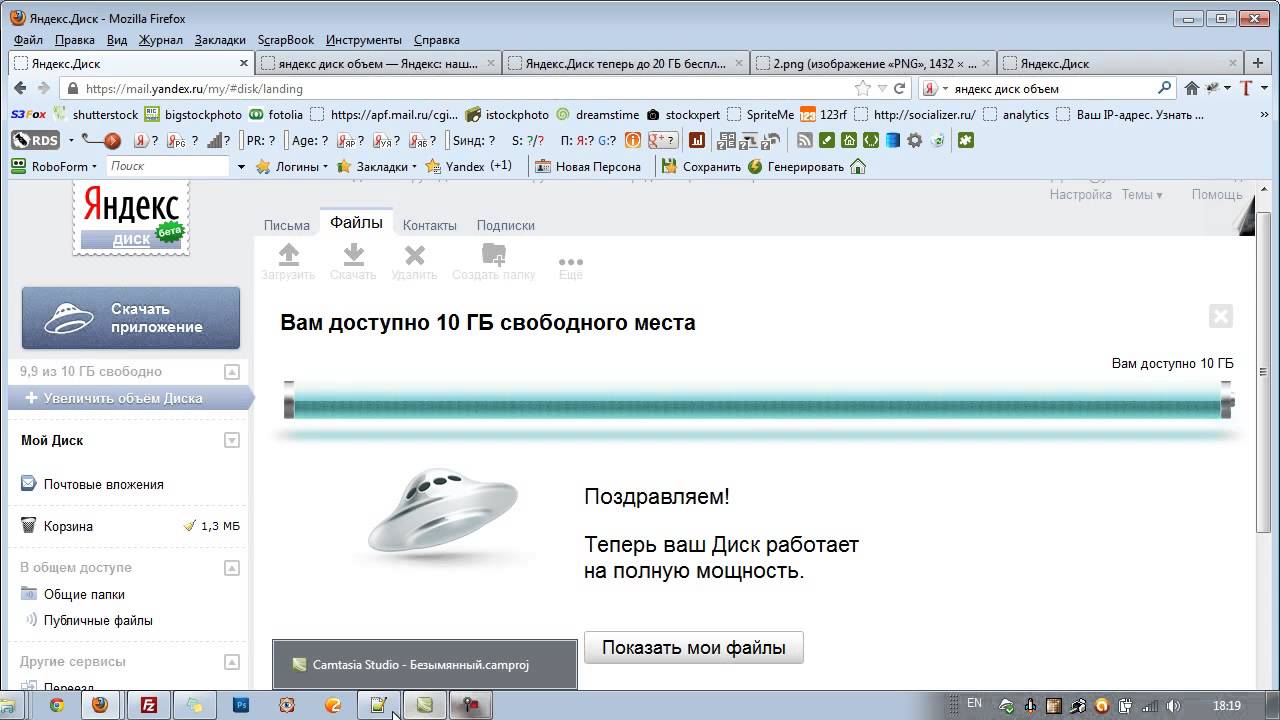
Task: Click the EN language indicator
Action: click(974, 704)
